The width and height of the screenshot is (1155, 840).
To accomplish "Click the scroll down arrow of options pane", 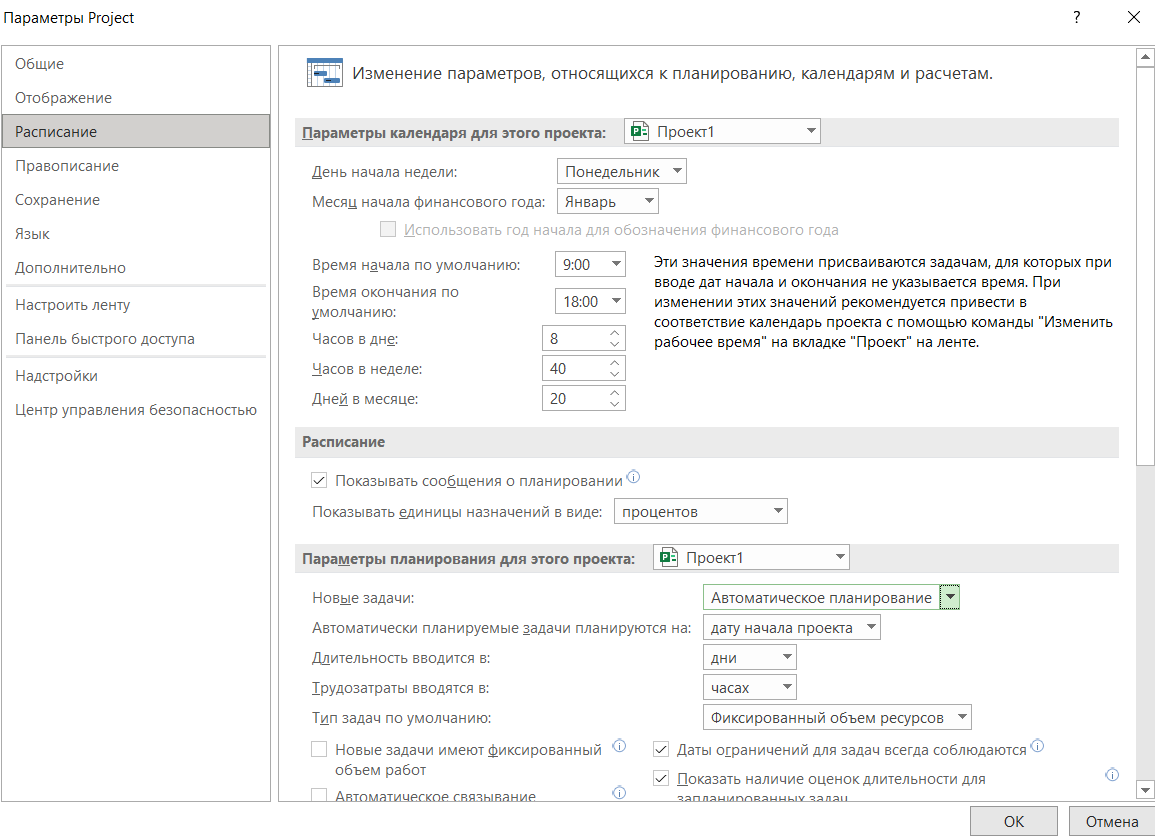I will (1145, 791).
